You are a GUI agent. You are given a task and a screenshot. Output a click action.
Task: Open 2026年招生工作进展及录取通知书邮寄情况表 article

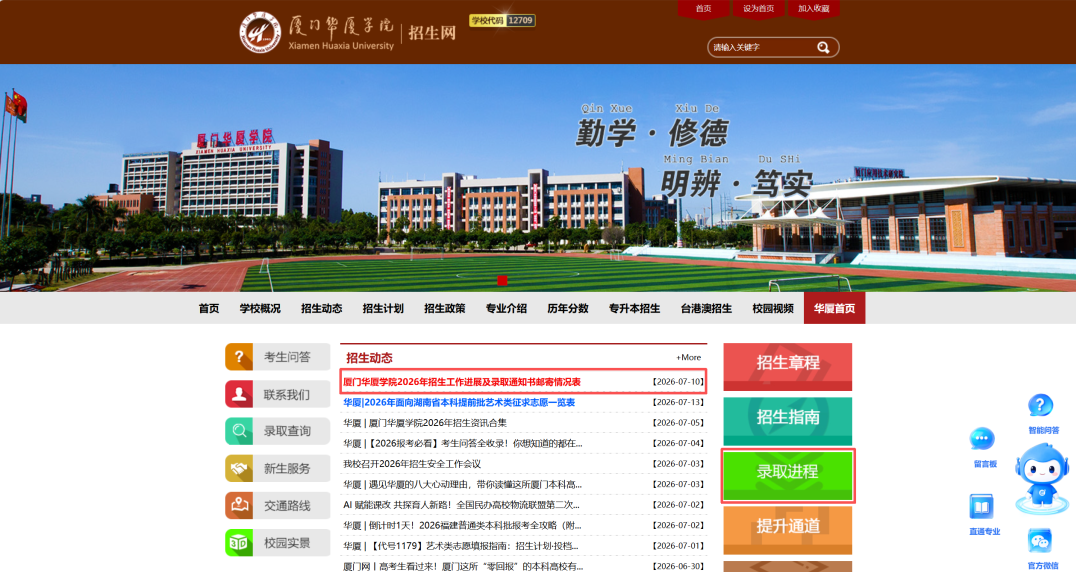click(x=462, y=382)
